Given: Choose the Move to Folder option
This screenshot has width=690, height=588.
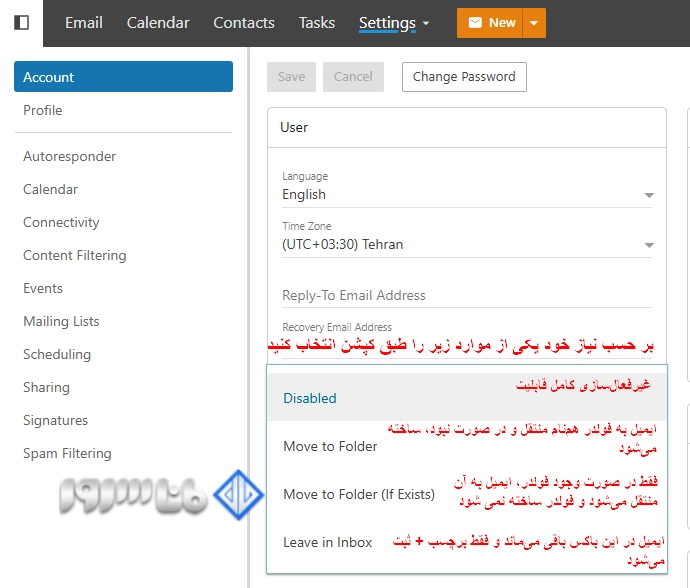Looking at the screenshot, I should point(467,446).
